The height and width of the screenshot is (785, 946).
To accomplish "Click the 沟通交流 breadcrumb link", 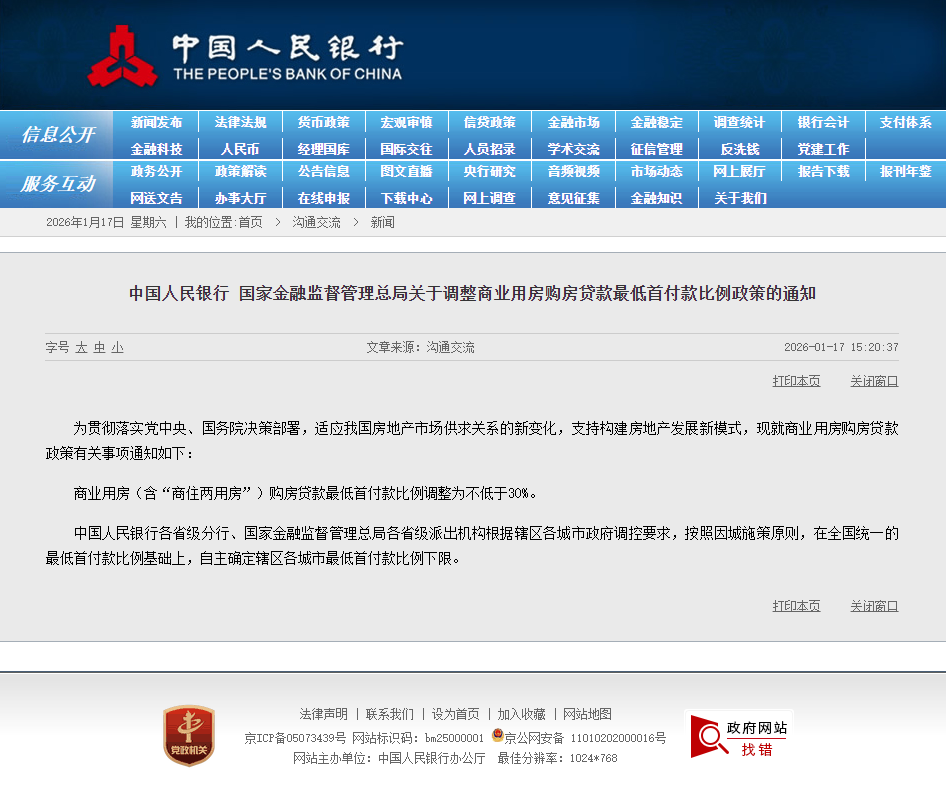I will click(316, 222).
